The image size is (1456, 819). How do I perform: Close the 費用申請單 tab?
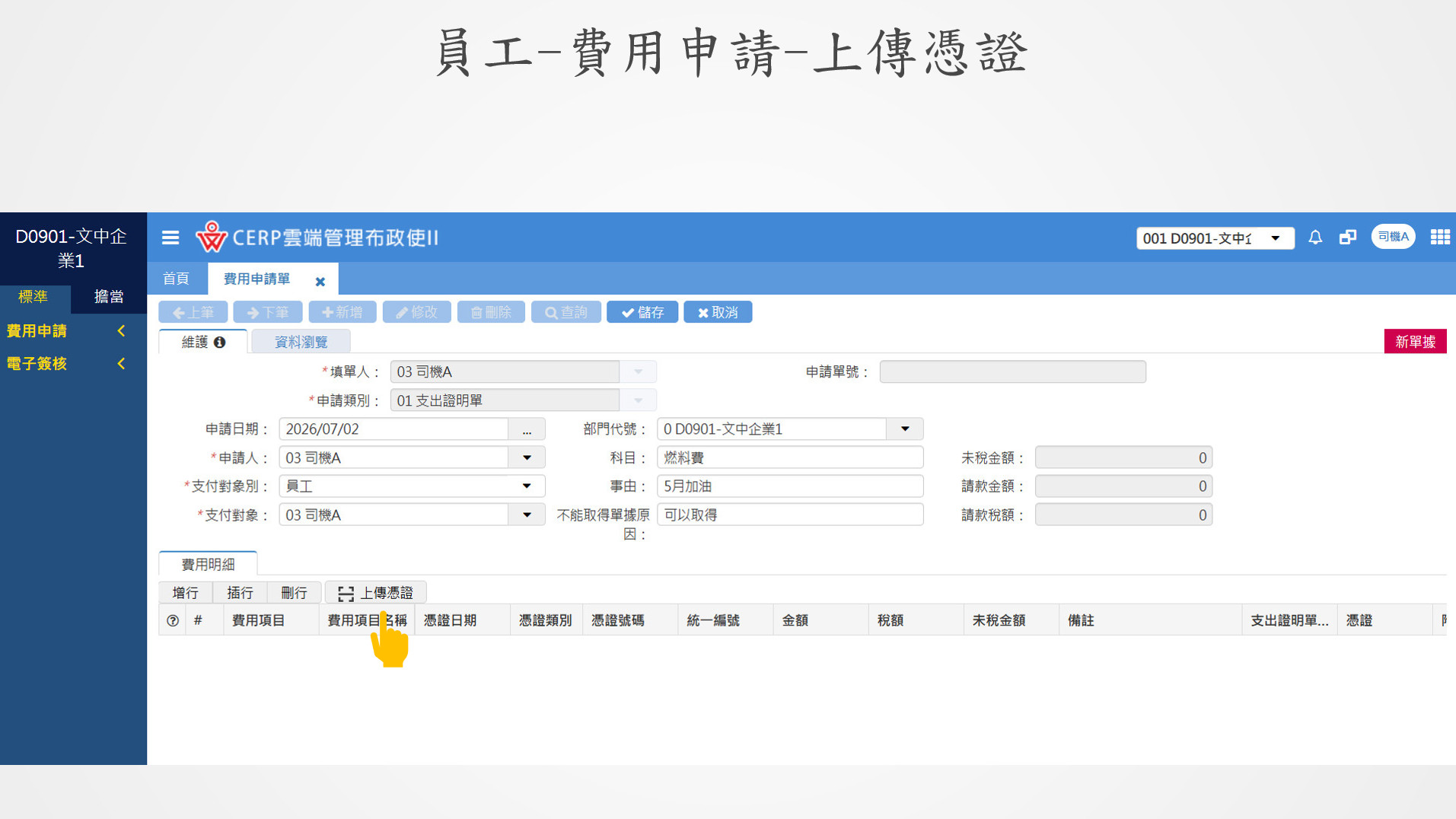(x=320, y=282)
